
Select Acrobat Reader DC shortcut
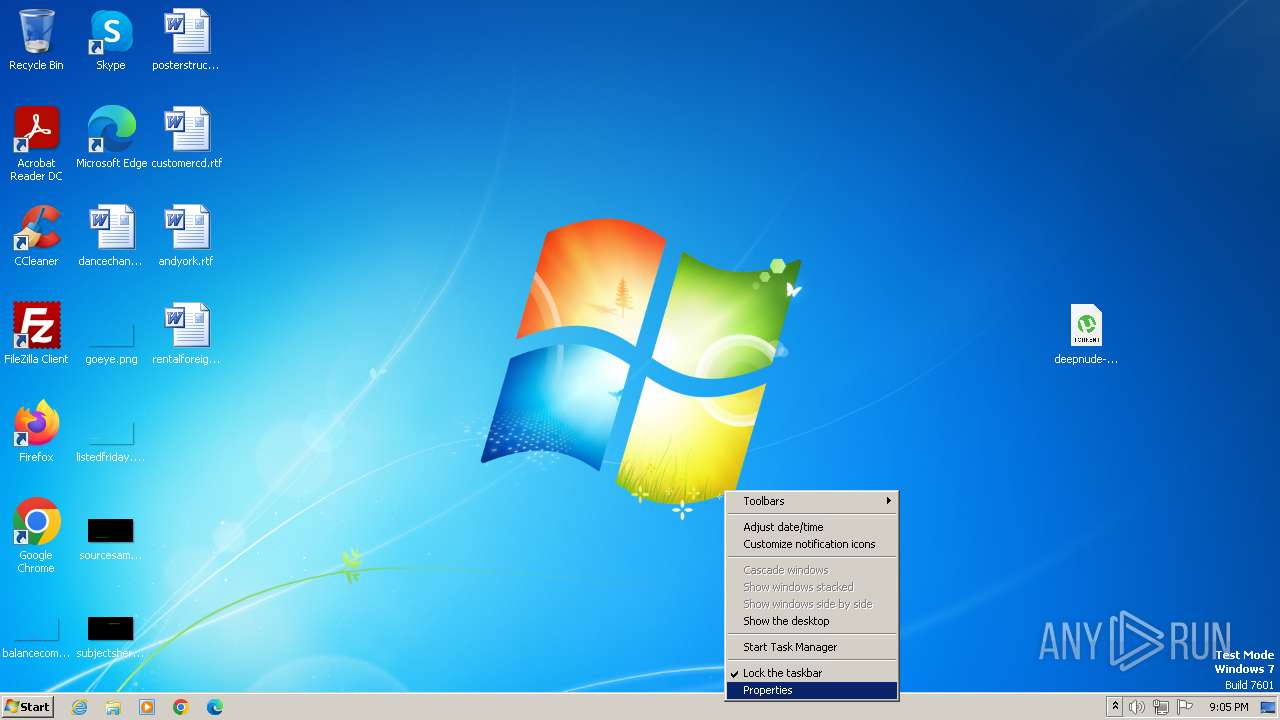tap(36, 143)
